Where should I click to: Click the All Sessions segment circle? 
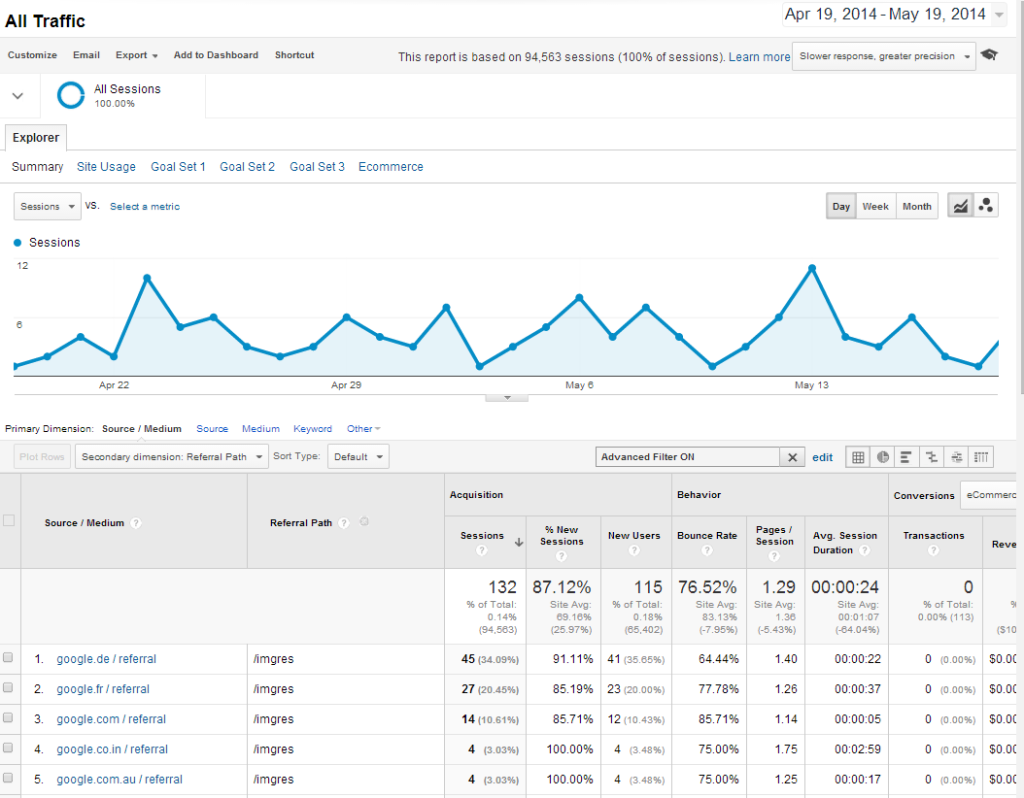[x=71, y=95]
